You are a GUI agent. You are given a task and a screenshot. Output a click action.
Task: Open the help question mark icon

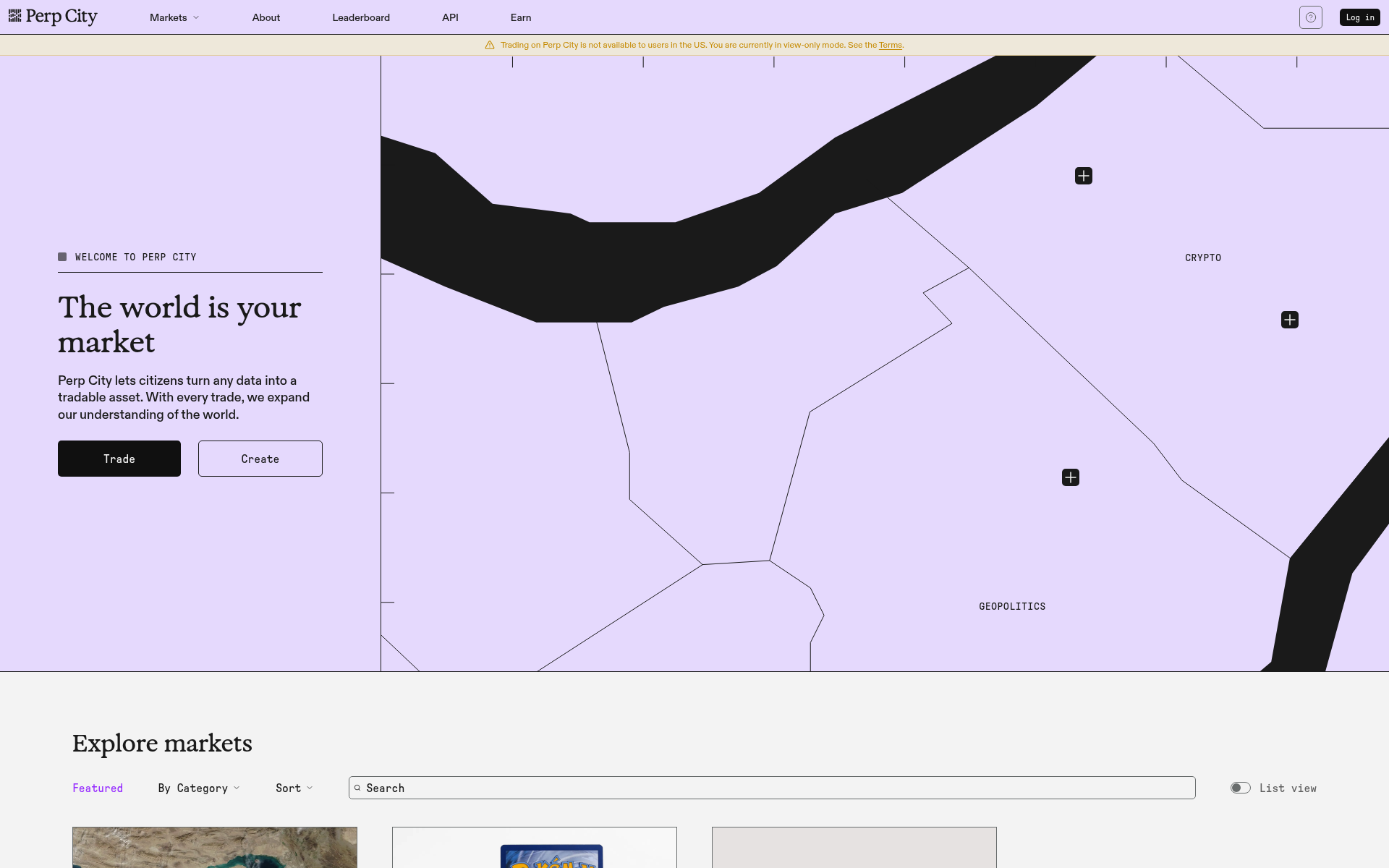(x=1310, y=17)
